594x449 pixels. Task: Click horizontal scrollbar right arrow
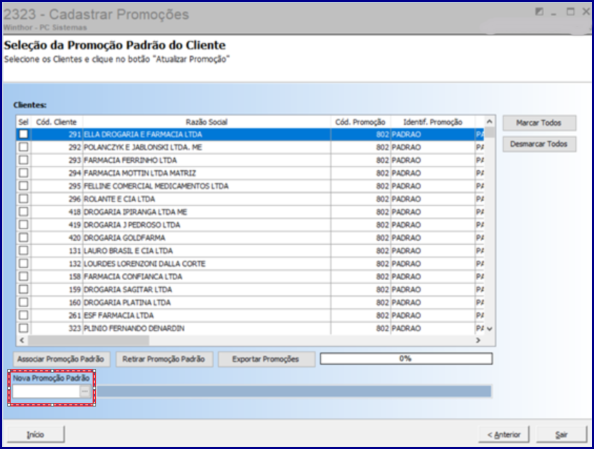point(478,340)
